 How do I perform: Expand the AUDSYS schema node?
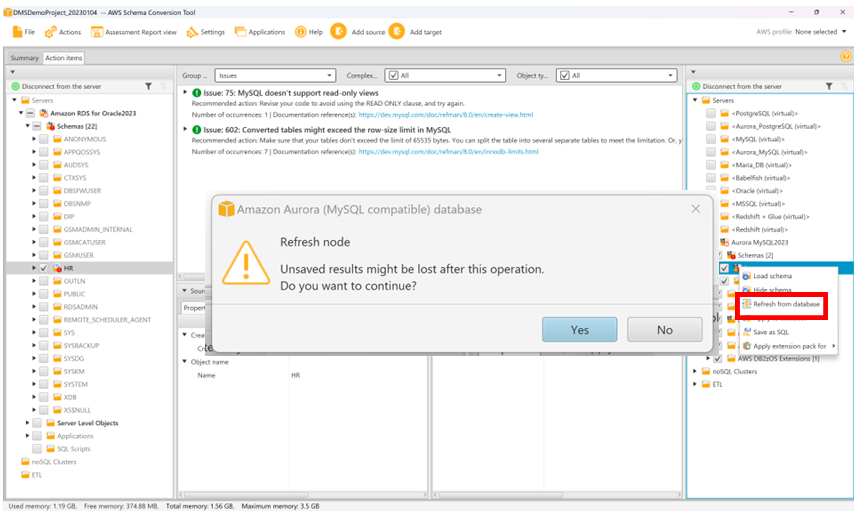(x=34, y=165)
